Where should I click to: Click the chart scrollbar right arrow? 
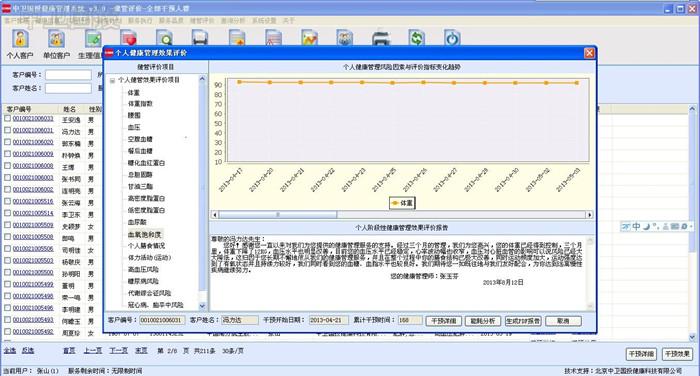590,215
